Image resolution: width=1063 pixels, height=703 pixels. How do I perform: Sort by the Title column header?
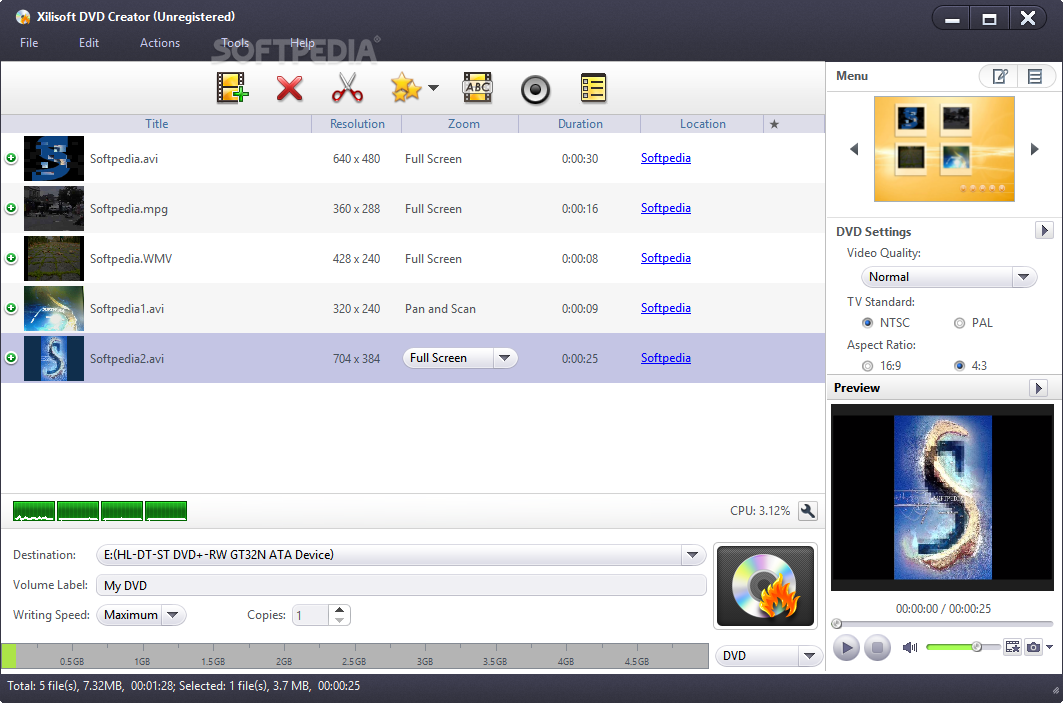pyautogui.click(x=157, y=124)
